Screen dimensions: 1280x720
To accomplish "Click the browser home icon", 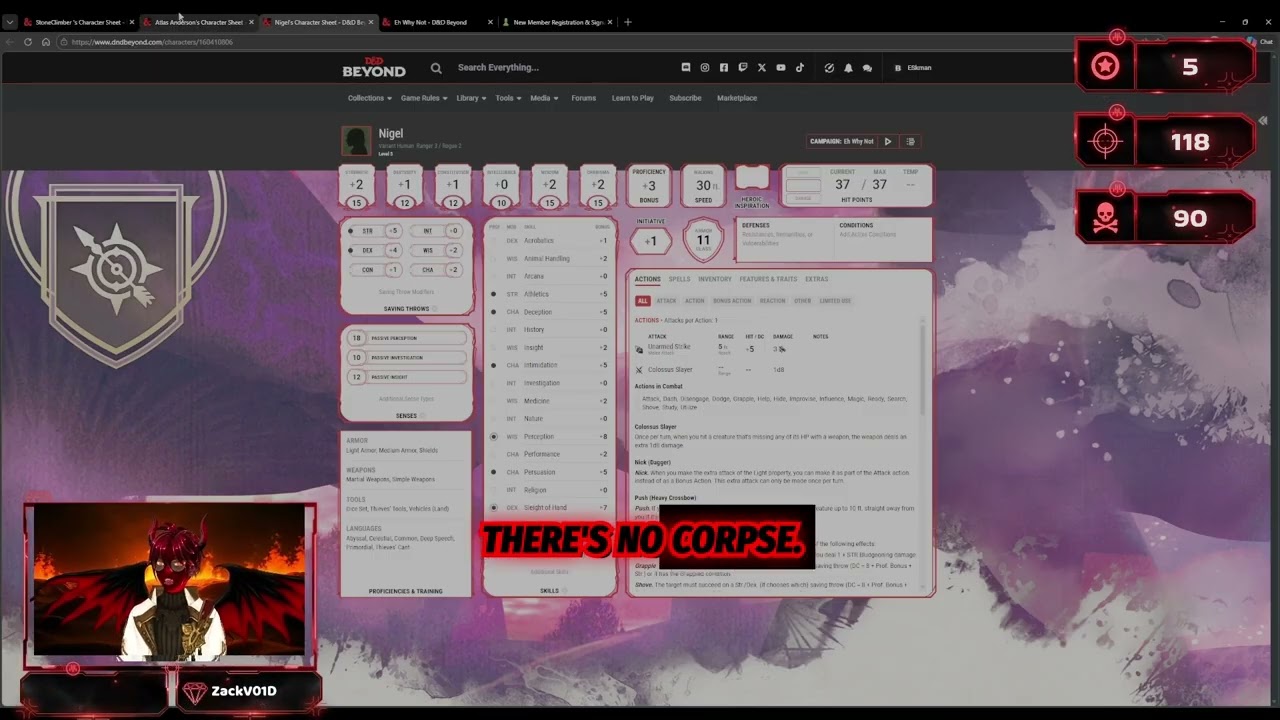I will [x=46, y=42].
